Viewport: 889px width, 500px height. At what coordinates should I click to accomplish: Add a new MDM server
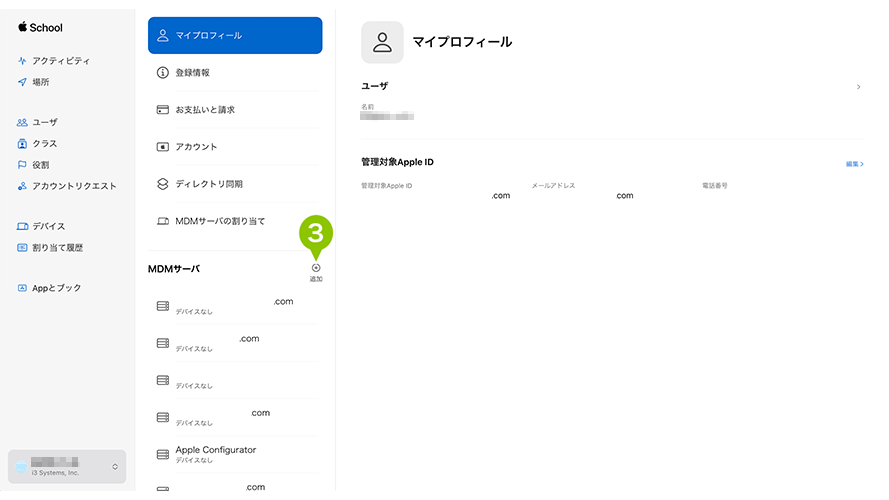[x=316, y=271]
